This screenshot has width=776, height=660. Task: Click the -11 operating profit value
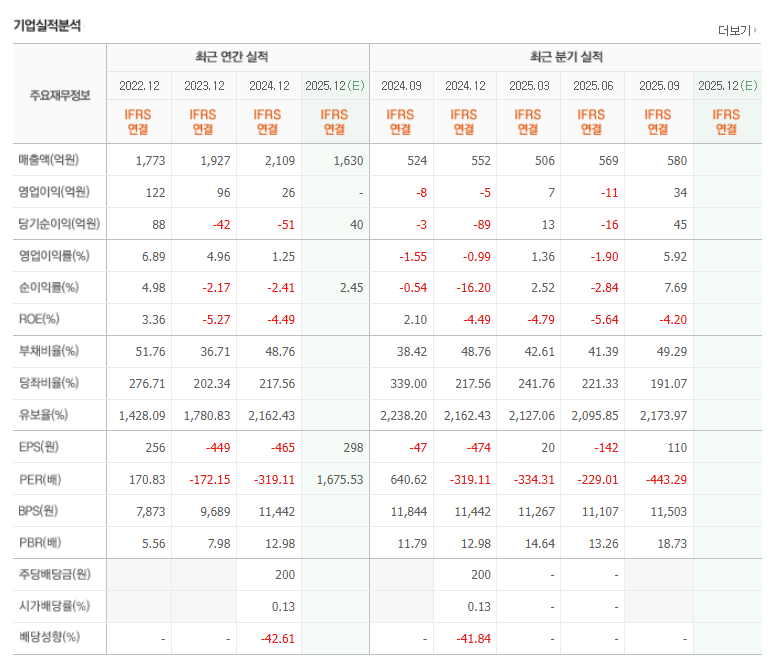pyautogui.click(x=609, y=193)
